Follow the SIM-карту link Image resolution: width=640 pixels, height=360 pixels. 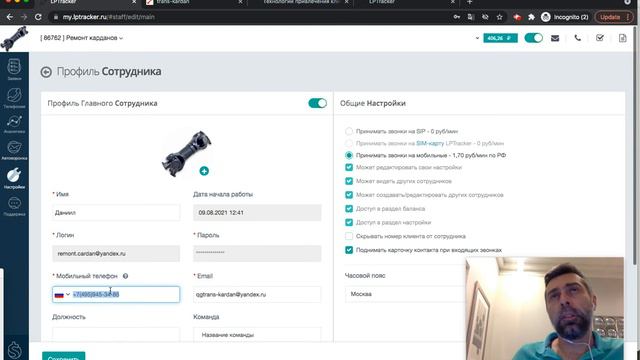[x=430, y=143]
